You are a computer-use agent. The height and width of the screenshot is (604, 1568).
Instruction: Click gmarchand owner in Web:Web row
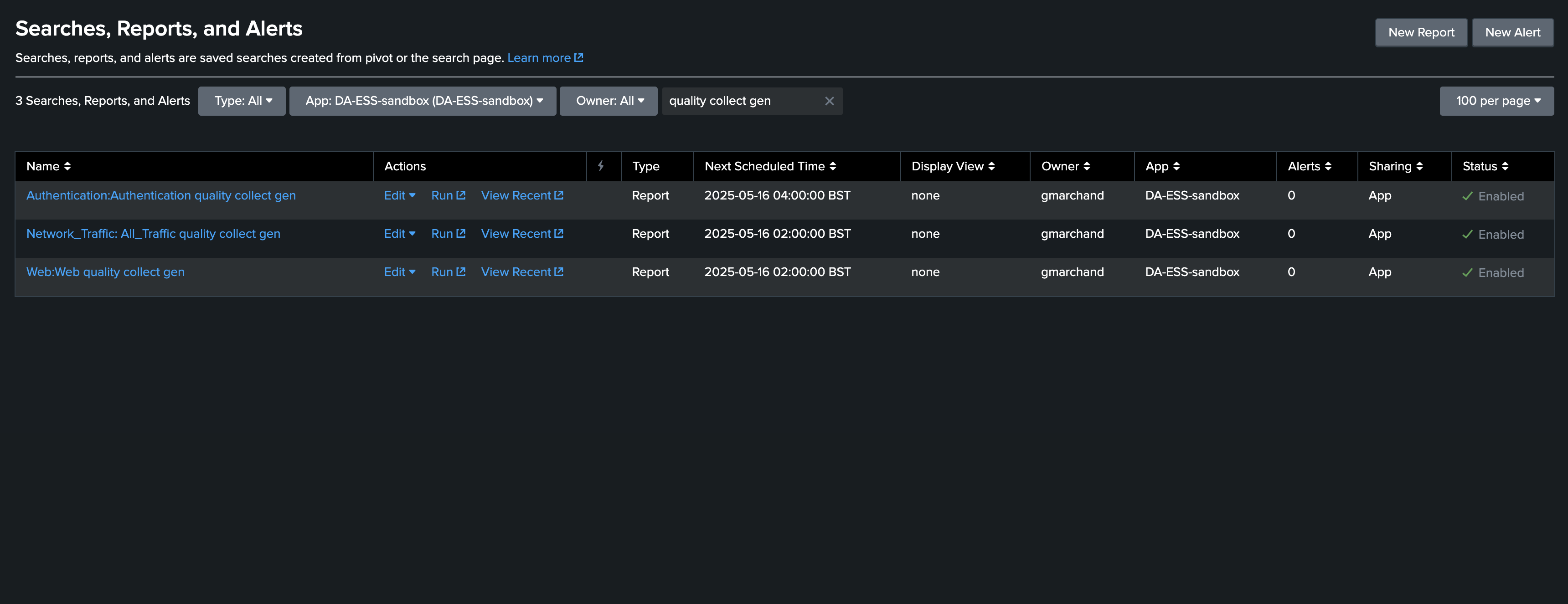point(1072,272)
